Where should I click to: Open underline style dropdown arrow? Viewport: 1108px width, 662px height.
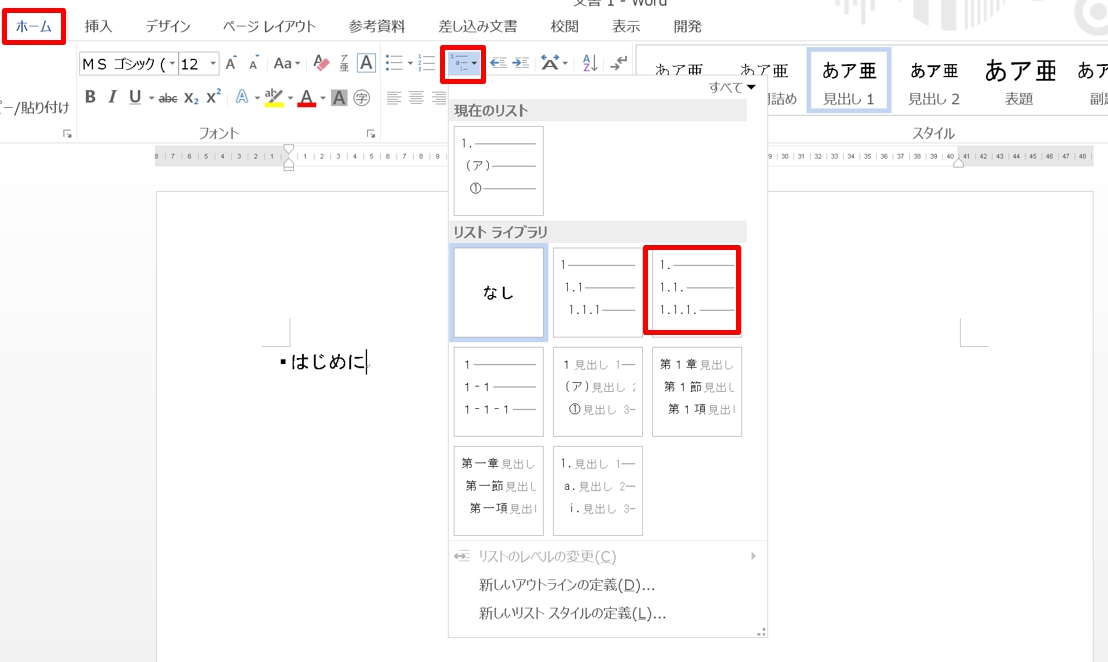[151, 97]
